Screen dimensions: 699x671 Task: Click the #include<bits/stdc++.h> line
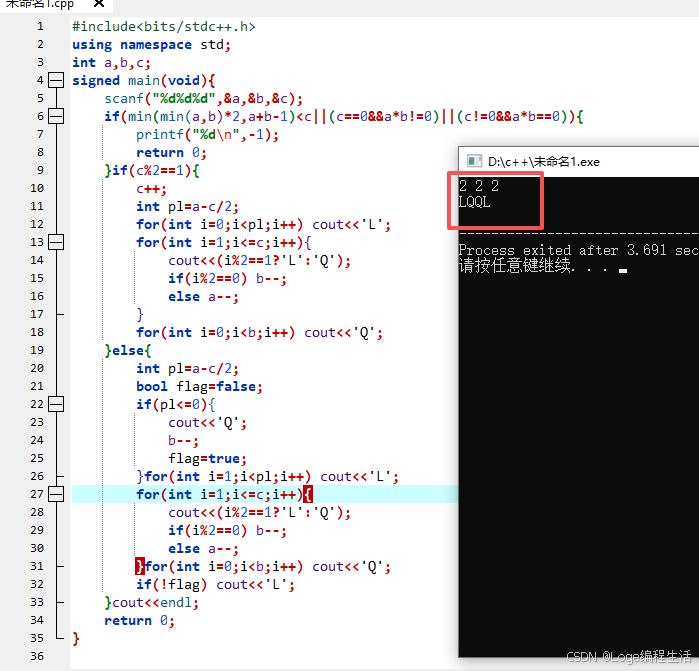[164, 27]
